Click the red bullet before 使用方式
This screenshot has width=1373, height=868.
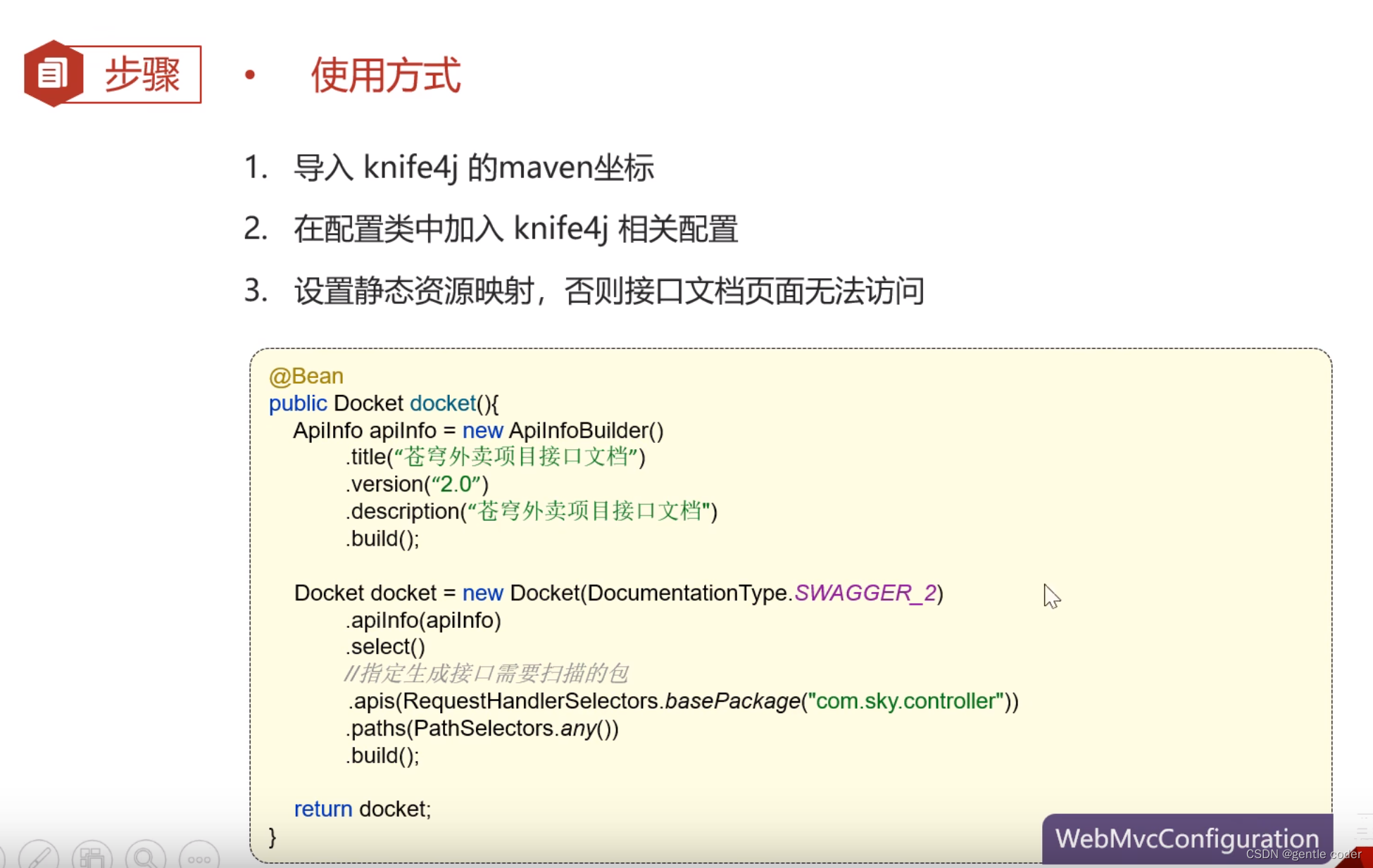point(249,75)
